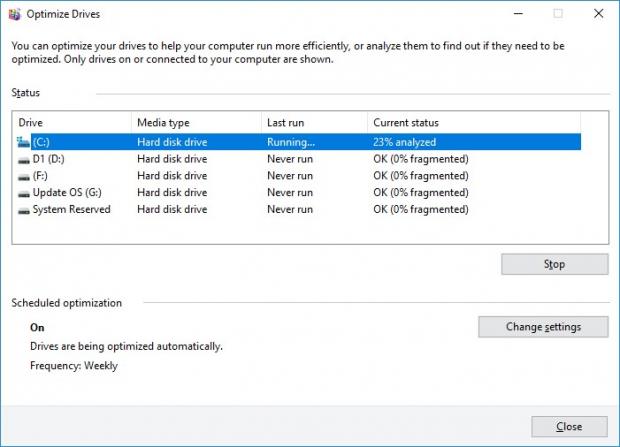Select the Update OS (G:) drive icon
This screenshot has width=620, height=447.
click(24, 193)
